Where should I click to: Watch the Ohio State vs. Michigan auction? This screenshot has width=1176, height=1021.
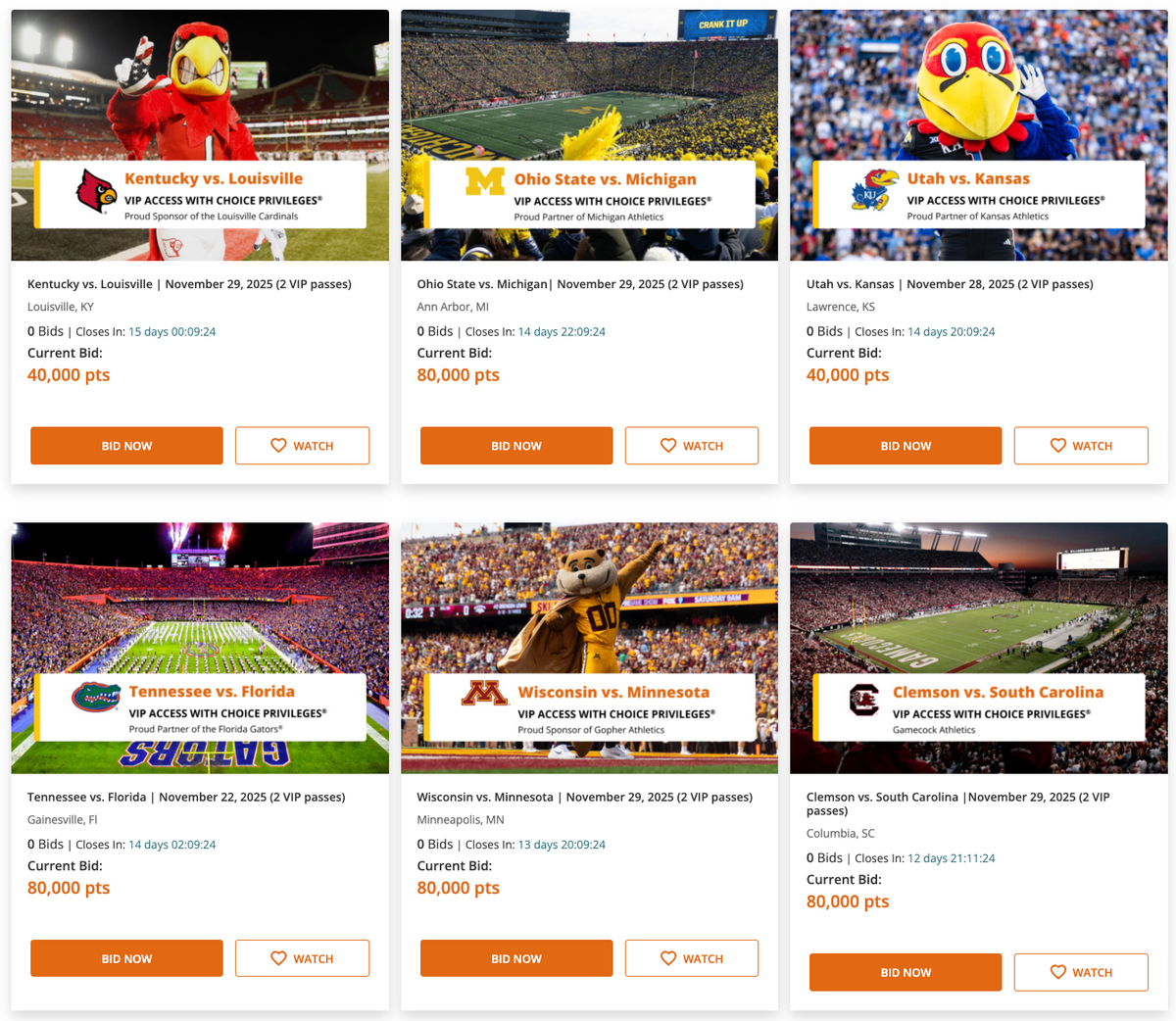point(692,446)
